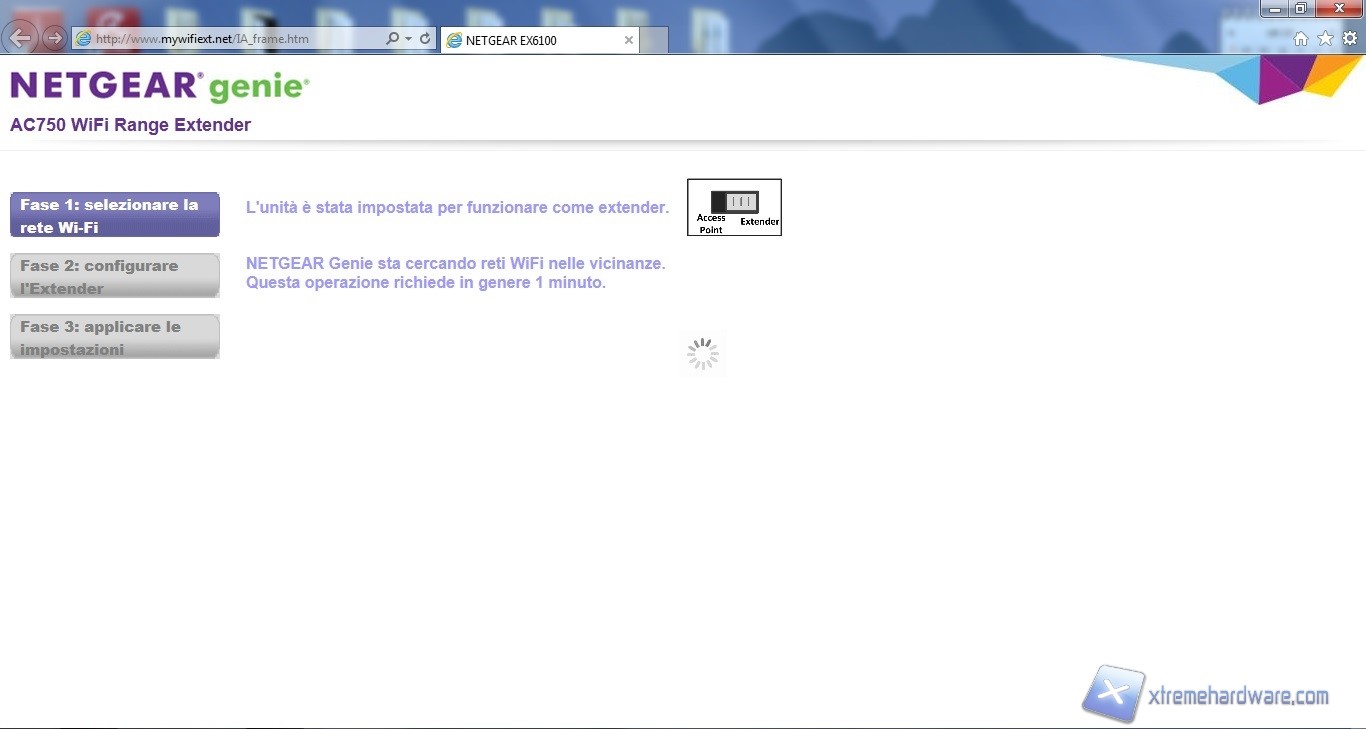Click the browser Back arrow button
Image resolution: width=1366 pixels, height=729 pixels.
click(20, 38)
